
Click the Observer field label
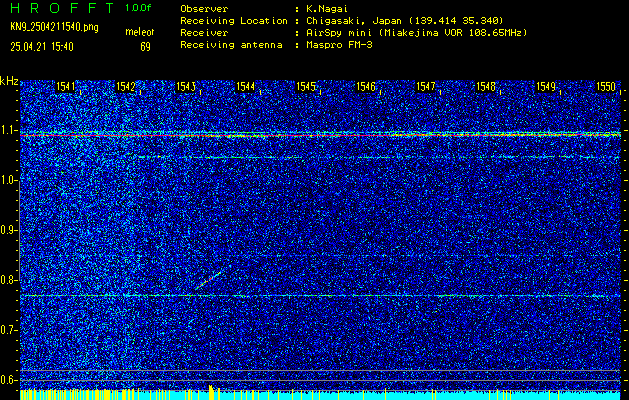tap(204, 8)
